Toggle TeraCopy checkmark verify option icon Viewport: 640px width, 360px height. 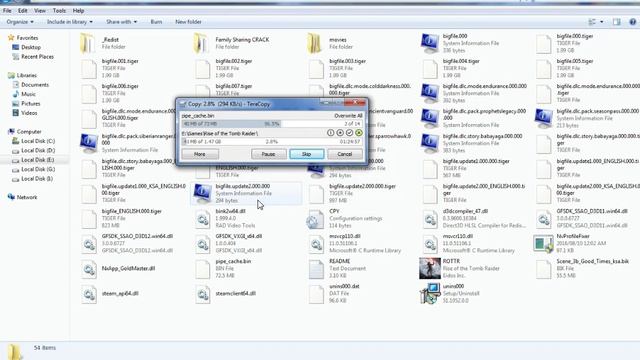pyautogui.click(x=349, y=133)
